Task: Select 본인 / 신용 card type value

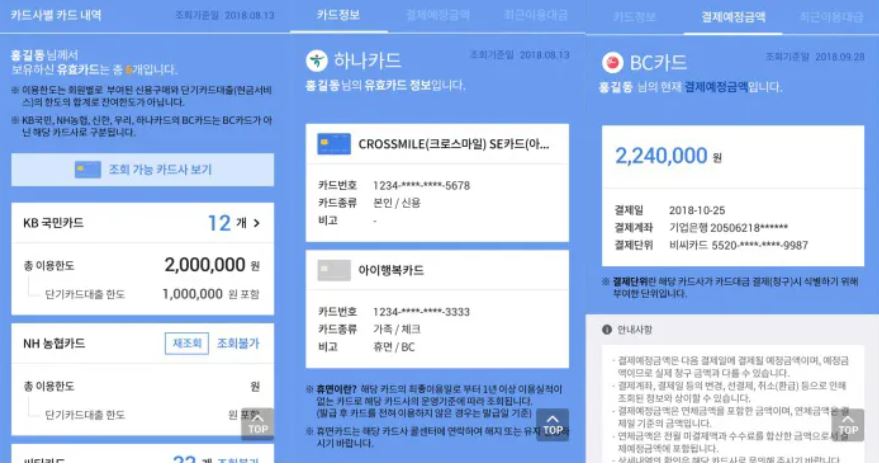Action: point(396,203)
